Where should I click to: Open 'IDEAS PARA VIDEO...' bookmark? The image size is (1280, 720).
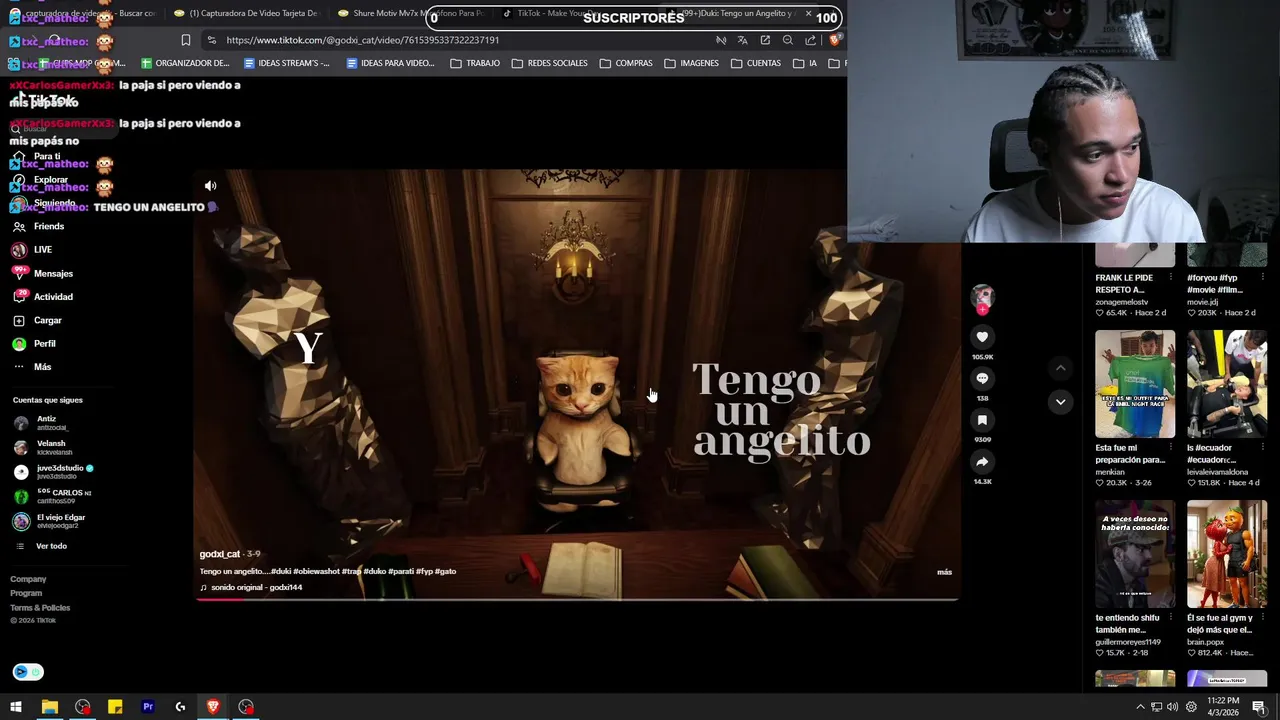390,63
